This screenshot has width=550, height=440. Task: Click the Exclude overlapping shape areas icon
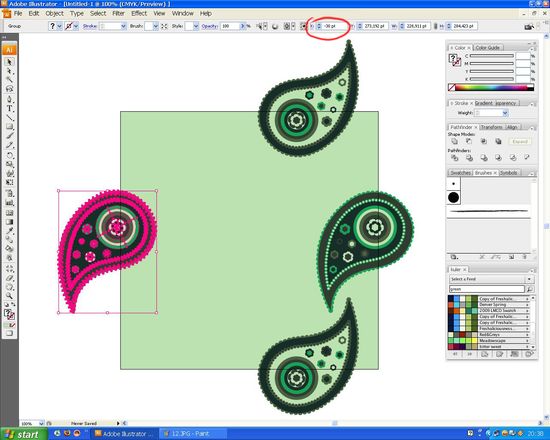click(x=498, y=141)
